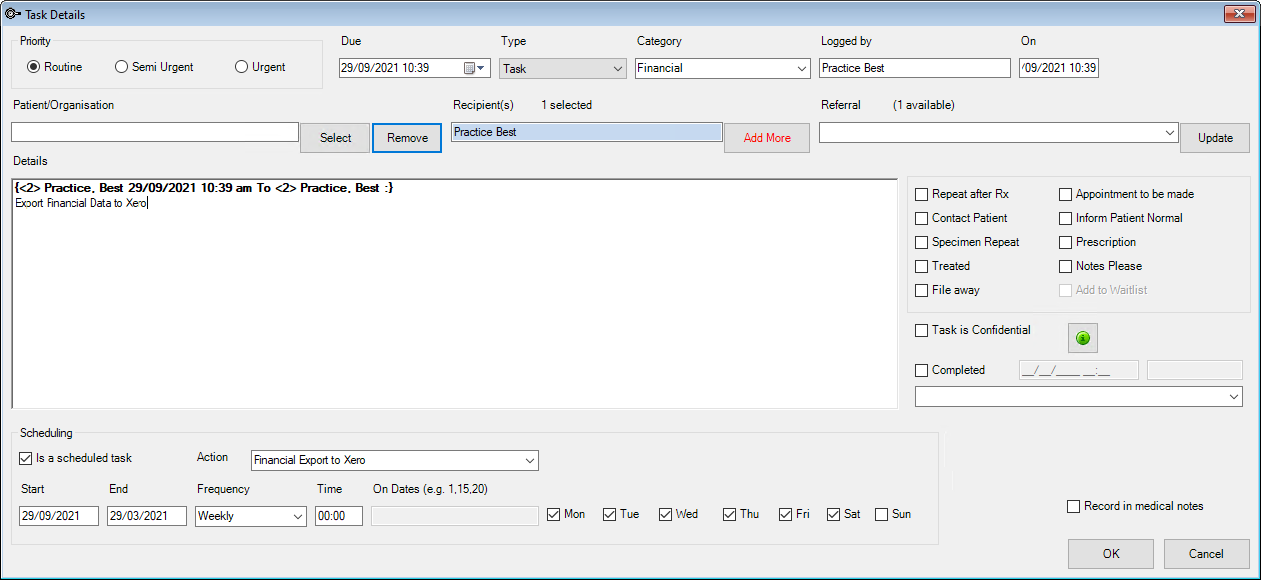Confirm the task with OK

1111,554
